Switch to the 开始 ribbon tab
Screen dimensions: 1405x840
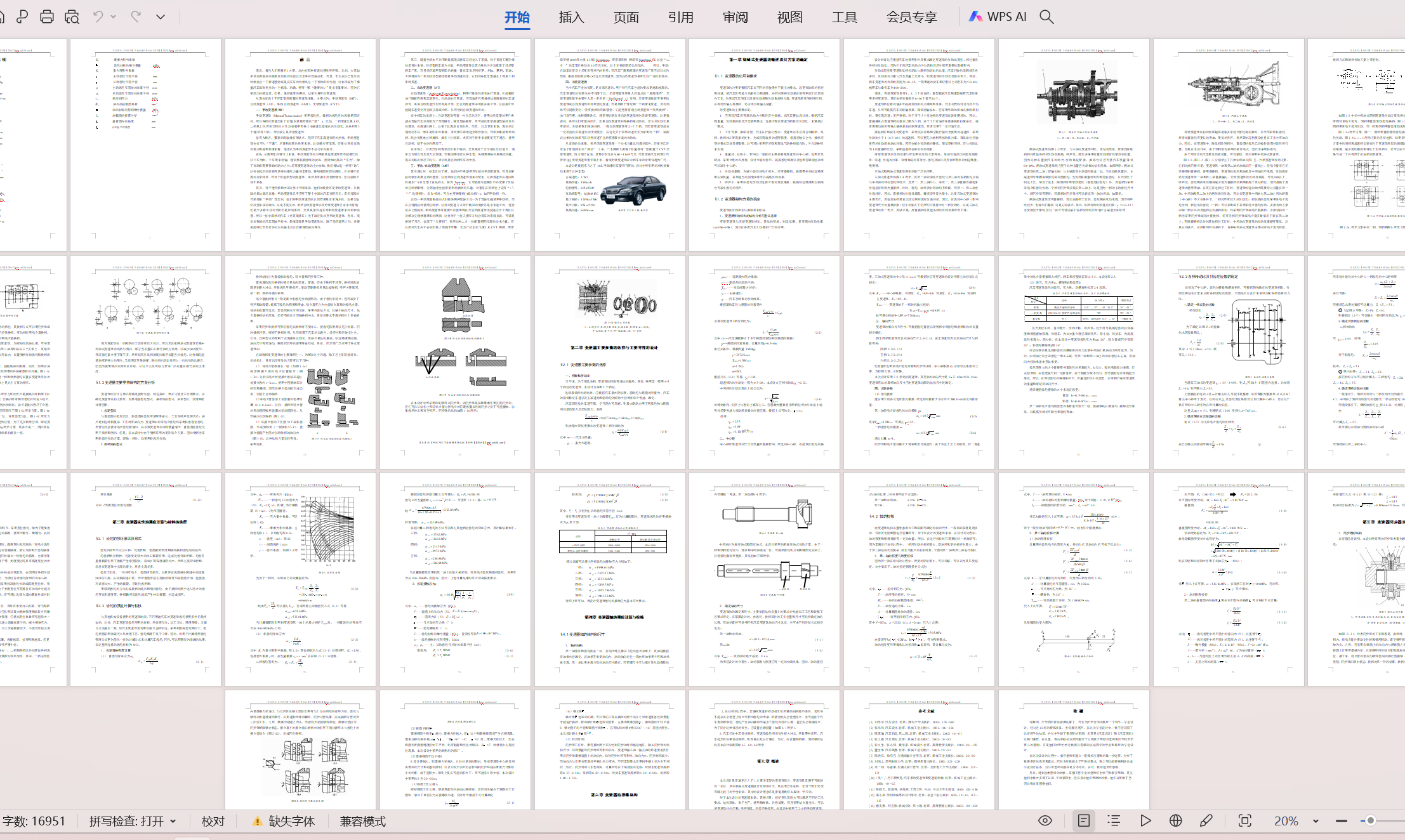pos(517,17)
